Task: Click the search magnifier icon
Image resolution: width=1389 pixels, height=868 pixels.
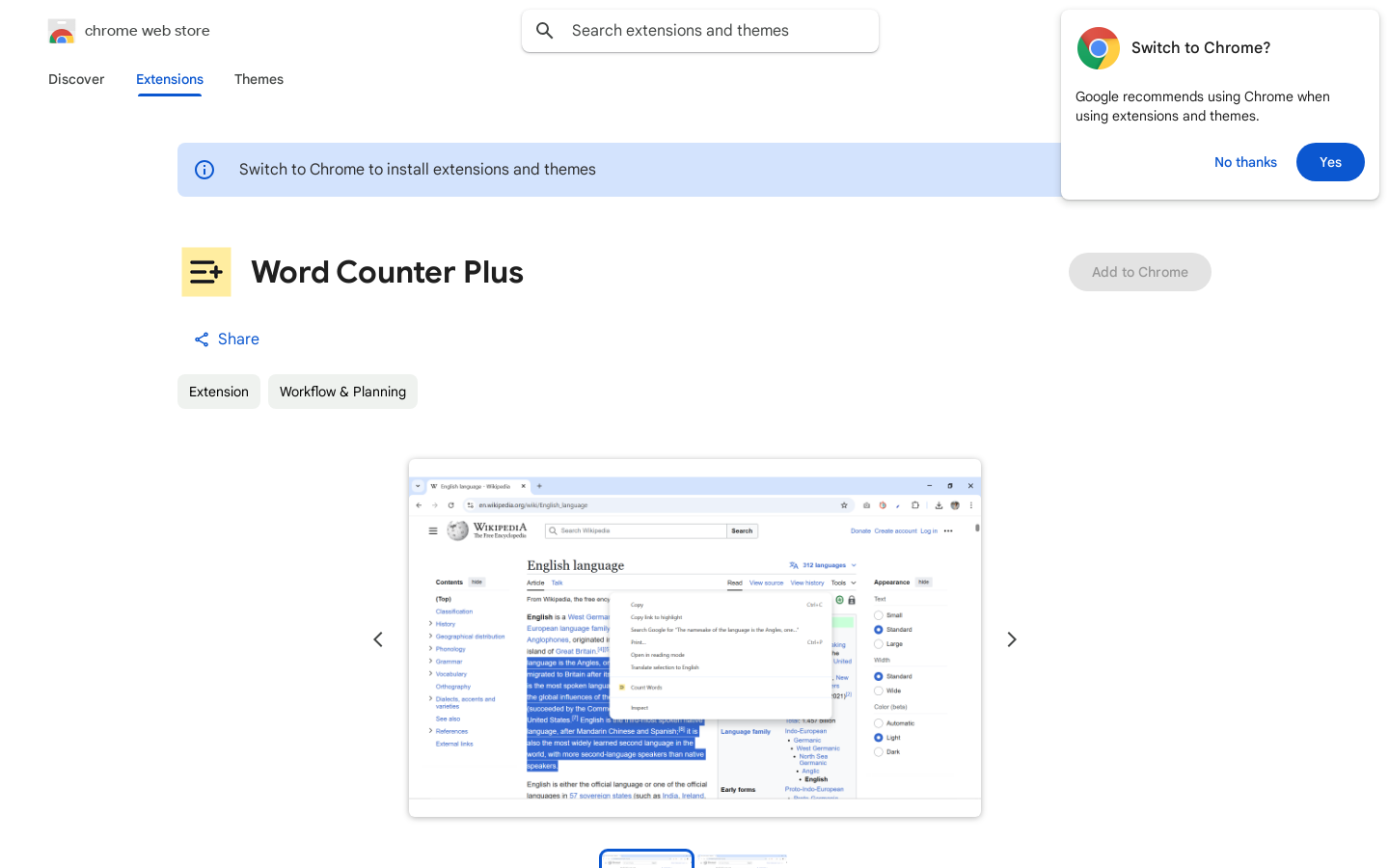Action: coord(545,31)
